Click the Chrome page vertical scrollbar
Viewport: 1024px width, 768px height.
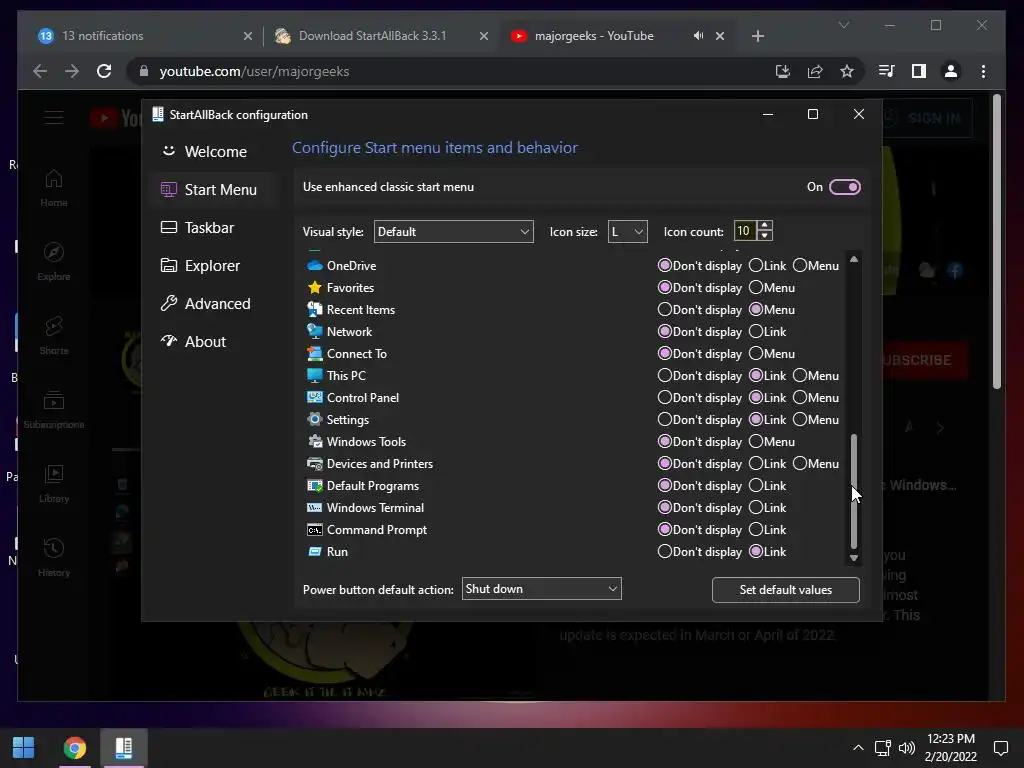997,242
